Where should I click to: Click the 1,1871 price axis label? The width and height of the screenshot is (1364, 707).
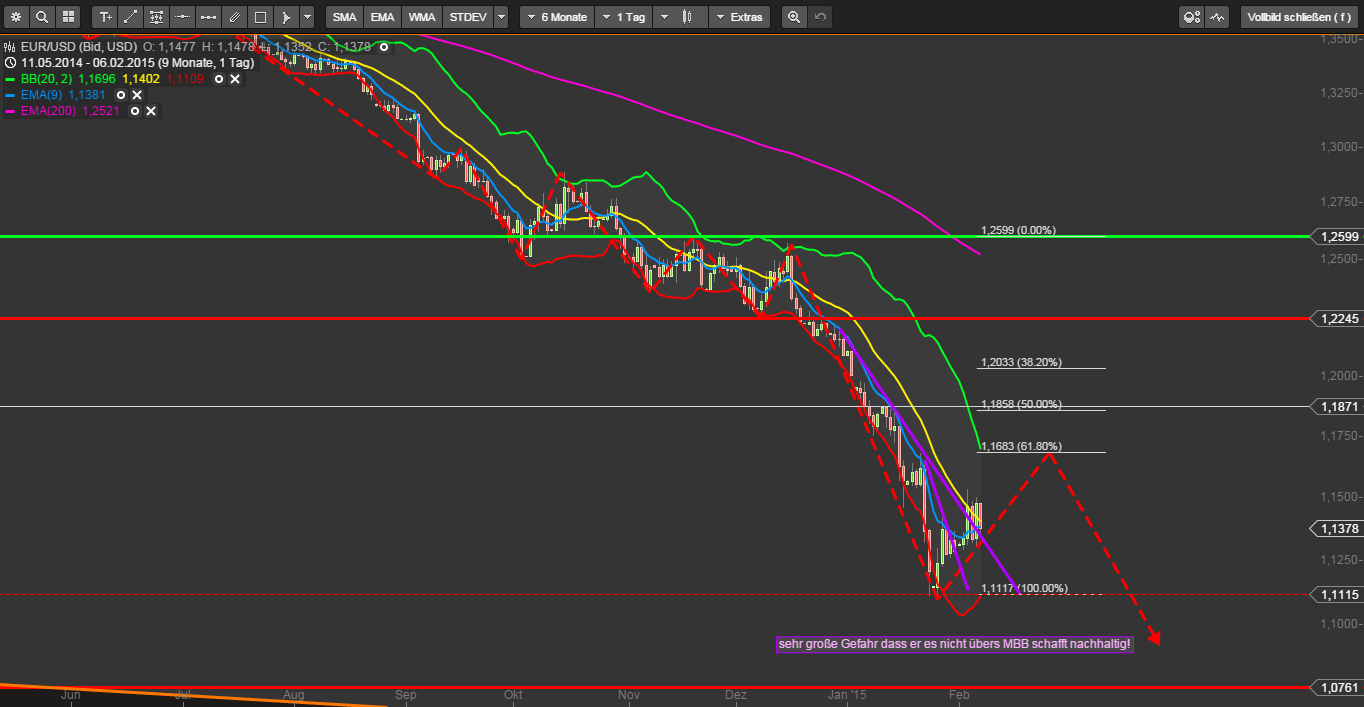coord(1337,407)
